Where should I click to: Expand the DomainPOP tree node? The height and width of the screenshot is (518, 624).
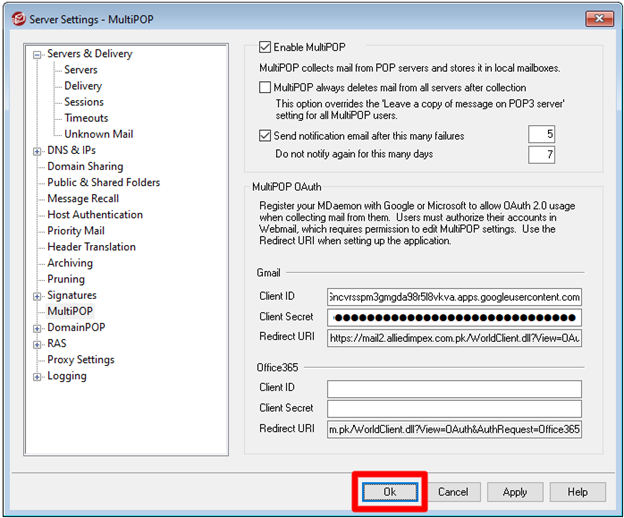(38, 328)
